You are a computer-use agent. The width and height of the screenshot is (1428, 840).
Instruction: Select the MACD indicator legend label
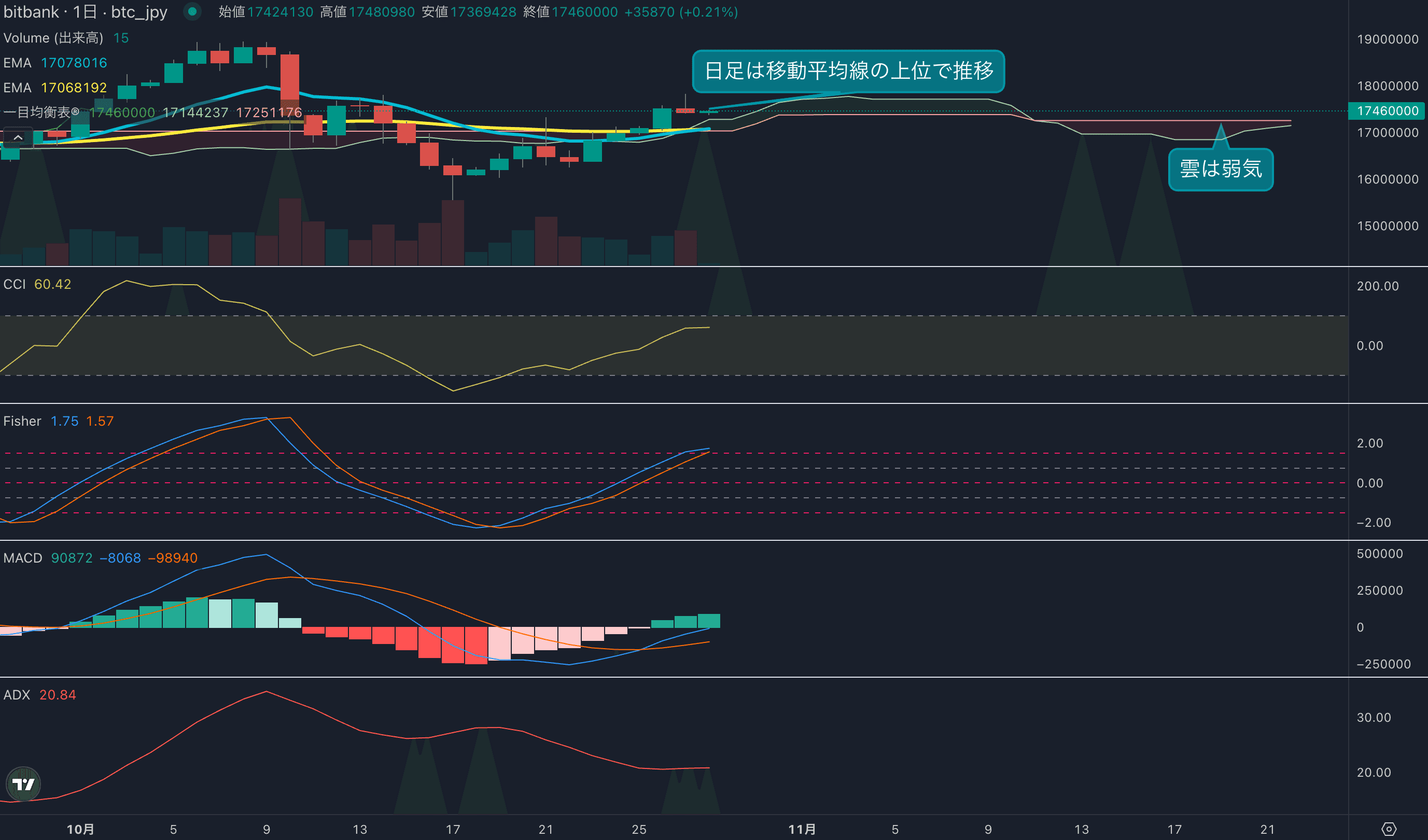(23, 558)
